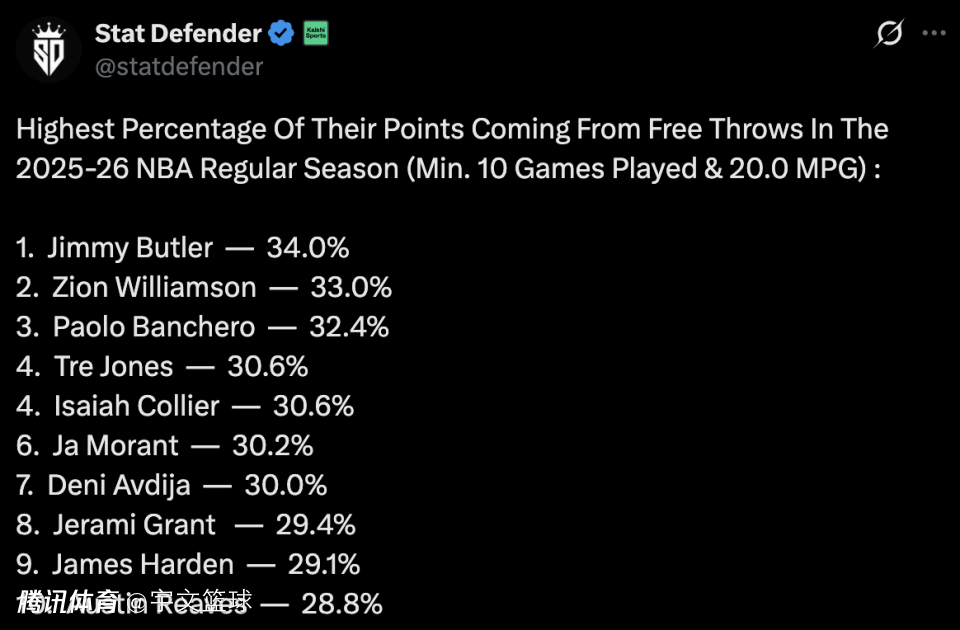Select the Zion Williamson 33.0% line
The width and height of the screenshot is (960, 630).
click(x=204, y=287)
